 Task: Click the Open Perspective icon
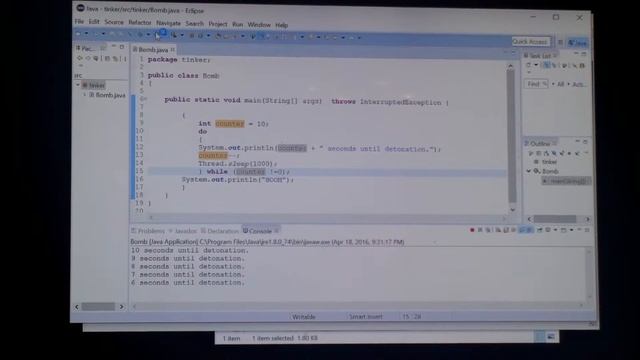pyautogui.click(x=561, y=42)
